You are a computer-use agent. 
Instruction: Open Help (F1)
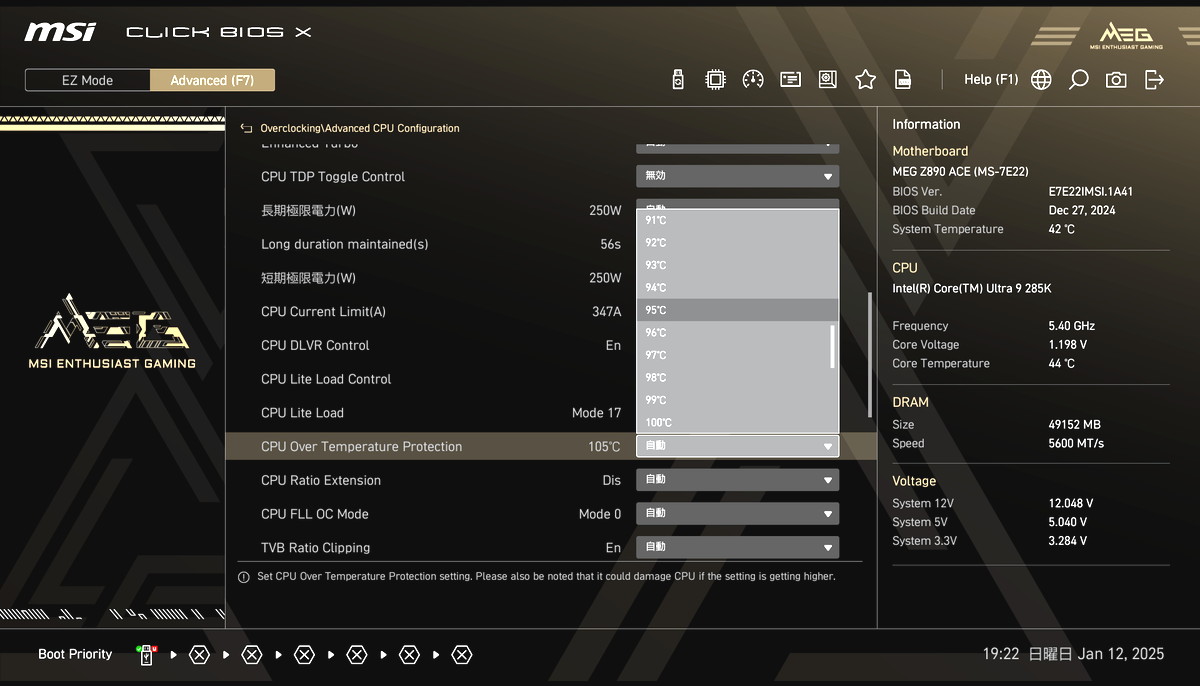(x=991, y=80)
